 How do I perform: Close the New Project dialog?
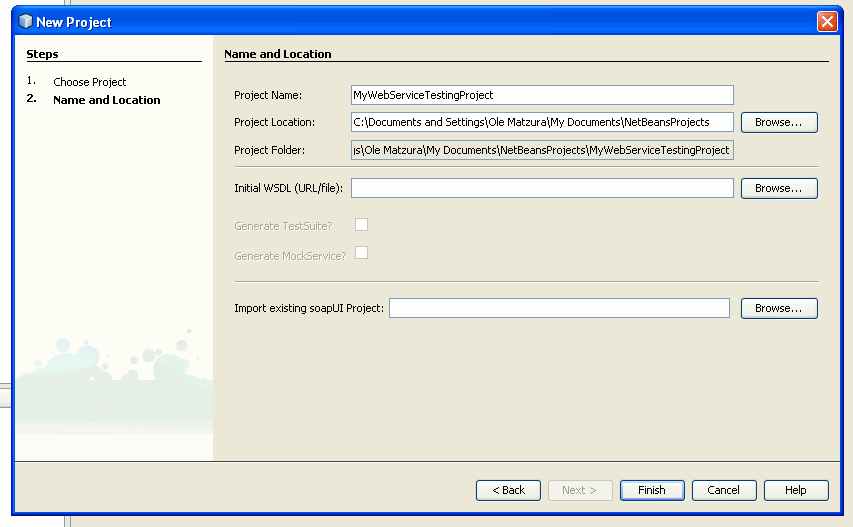coord(827,22)
